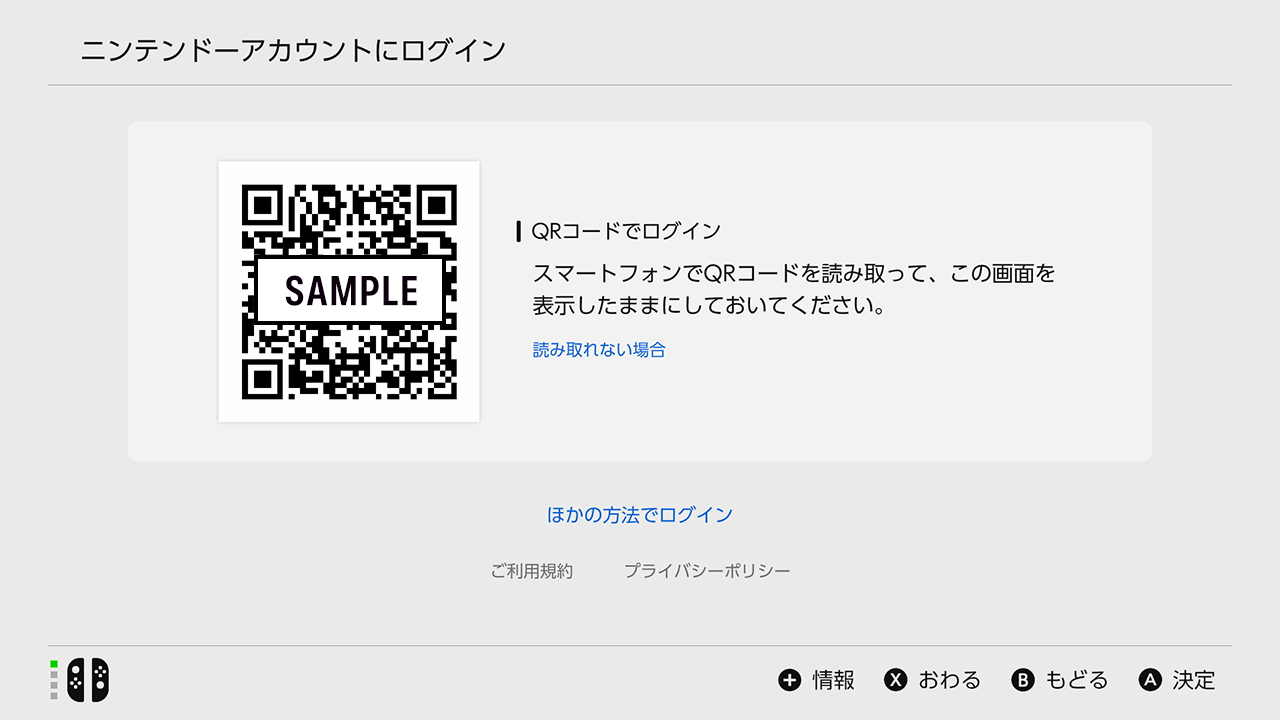Click the 情報 label in the footer

tap(834, 680)
